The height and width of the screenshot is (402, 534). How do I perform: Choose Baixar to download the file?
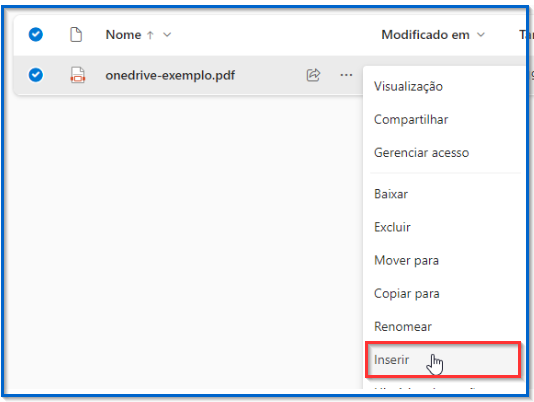[x=444, y=194]
